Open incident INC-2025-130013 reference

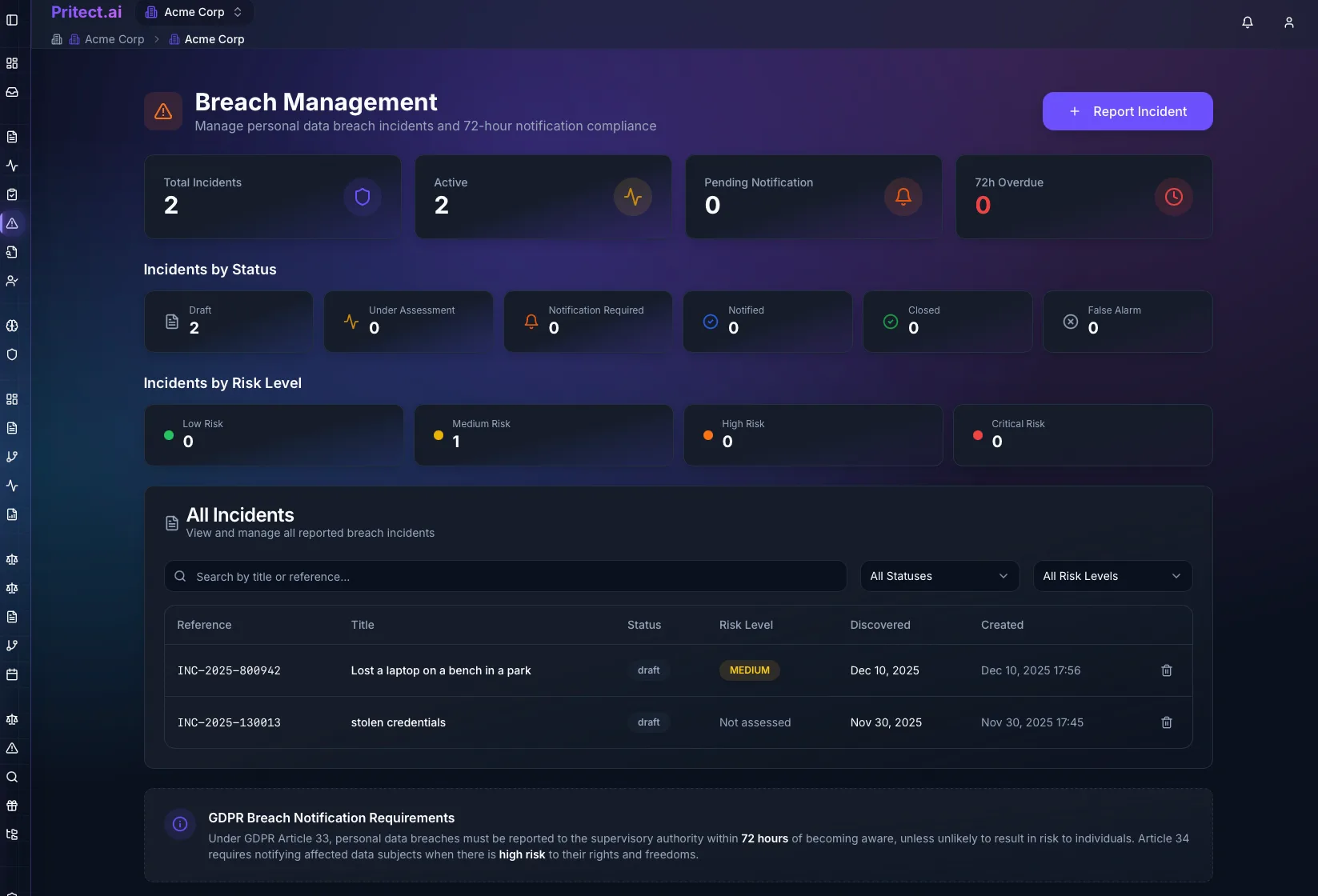pyautogui.click(x=229, y=722)
